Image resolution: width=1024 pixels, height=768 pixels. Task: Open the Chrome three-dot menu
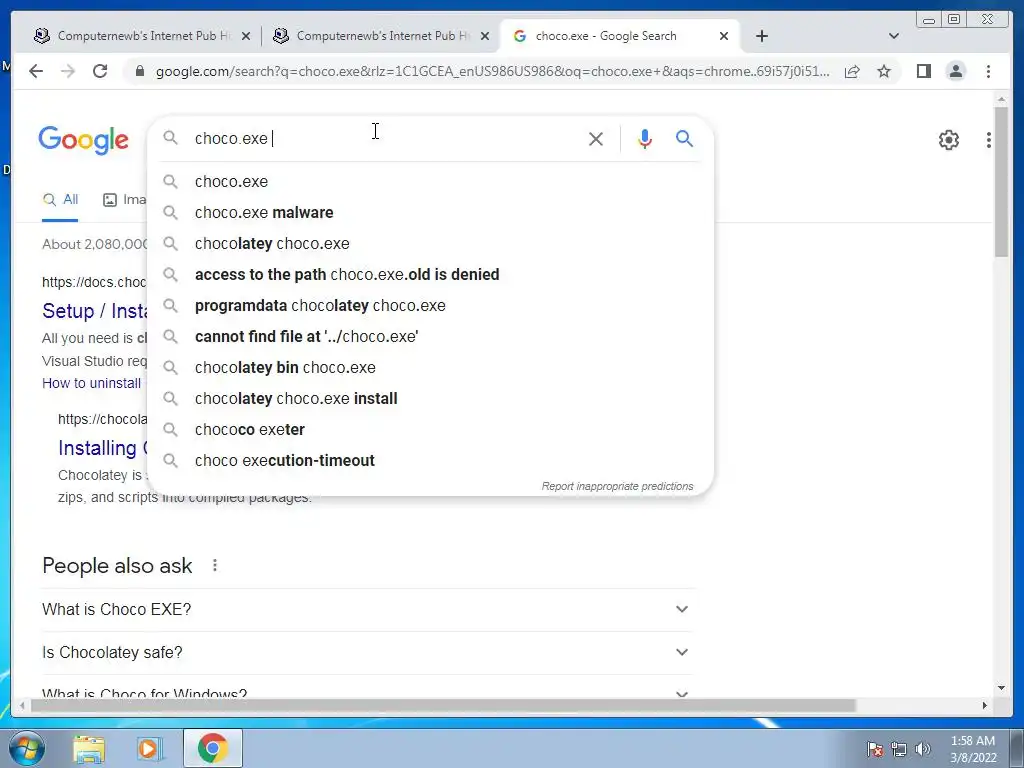[x=988, y=71]
